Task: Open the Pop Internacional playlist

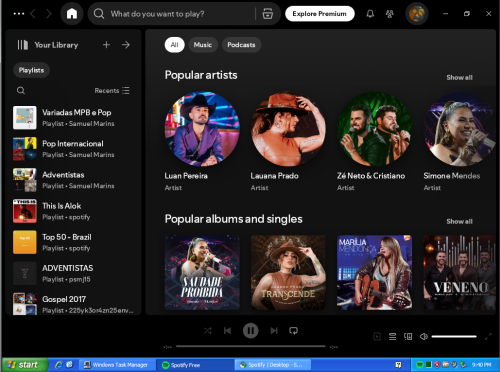Action: tap(73, 149)
